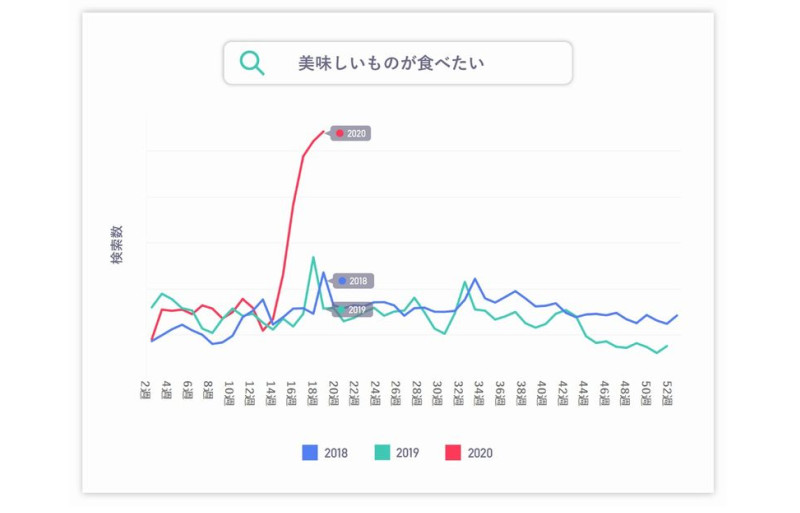Click the red 2020 legend swatch
The width and height of the screenshot is (800, 513).
452,453
